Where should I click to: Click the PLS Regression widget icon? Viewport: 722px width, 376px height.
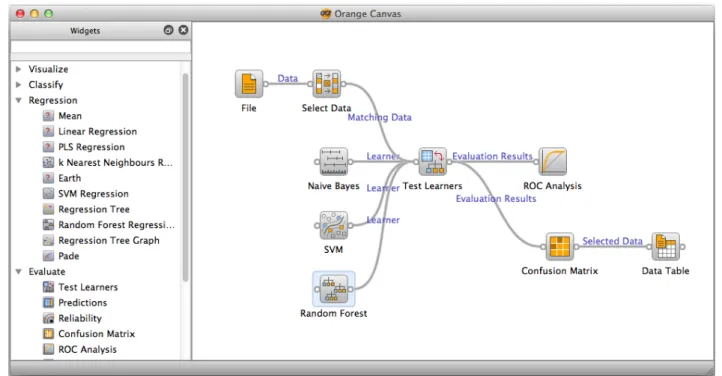tap(48, 147)
